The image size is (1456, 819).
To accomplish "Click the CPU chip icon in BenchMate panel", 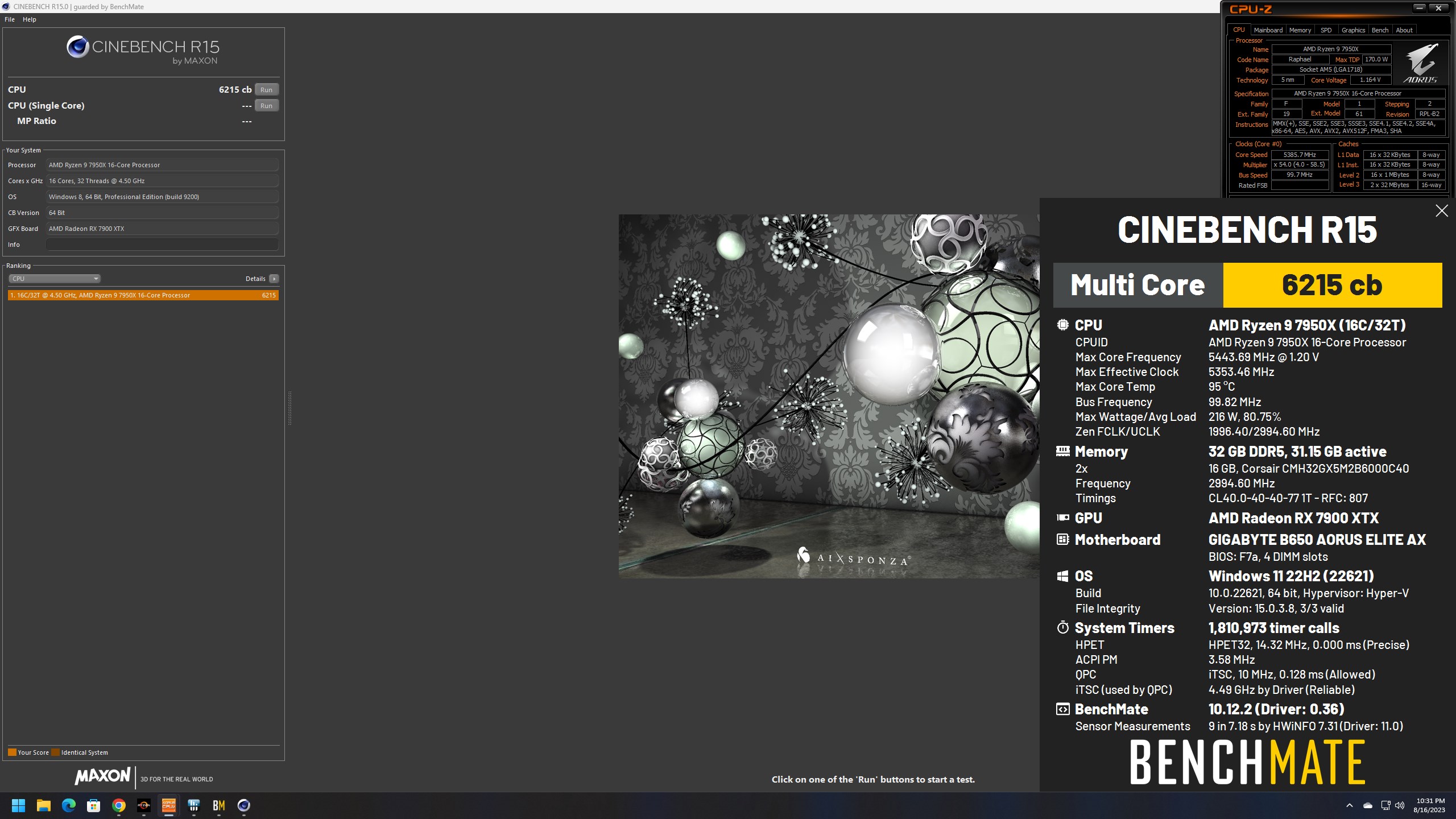I will pyautogui.click(x=1062, y=325).
